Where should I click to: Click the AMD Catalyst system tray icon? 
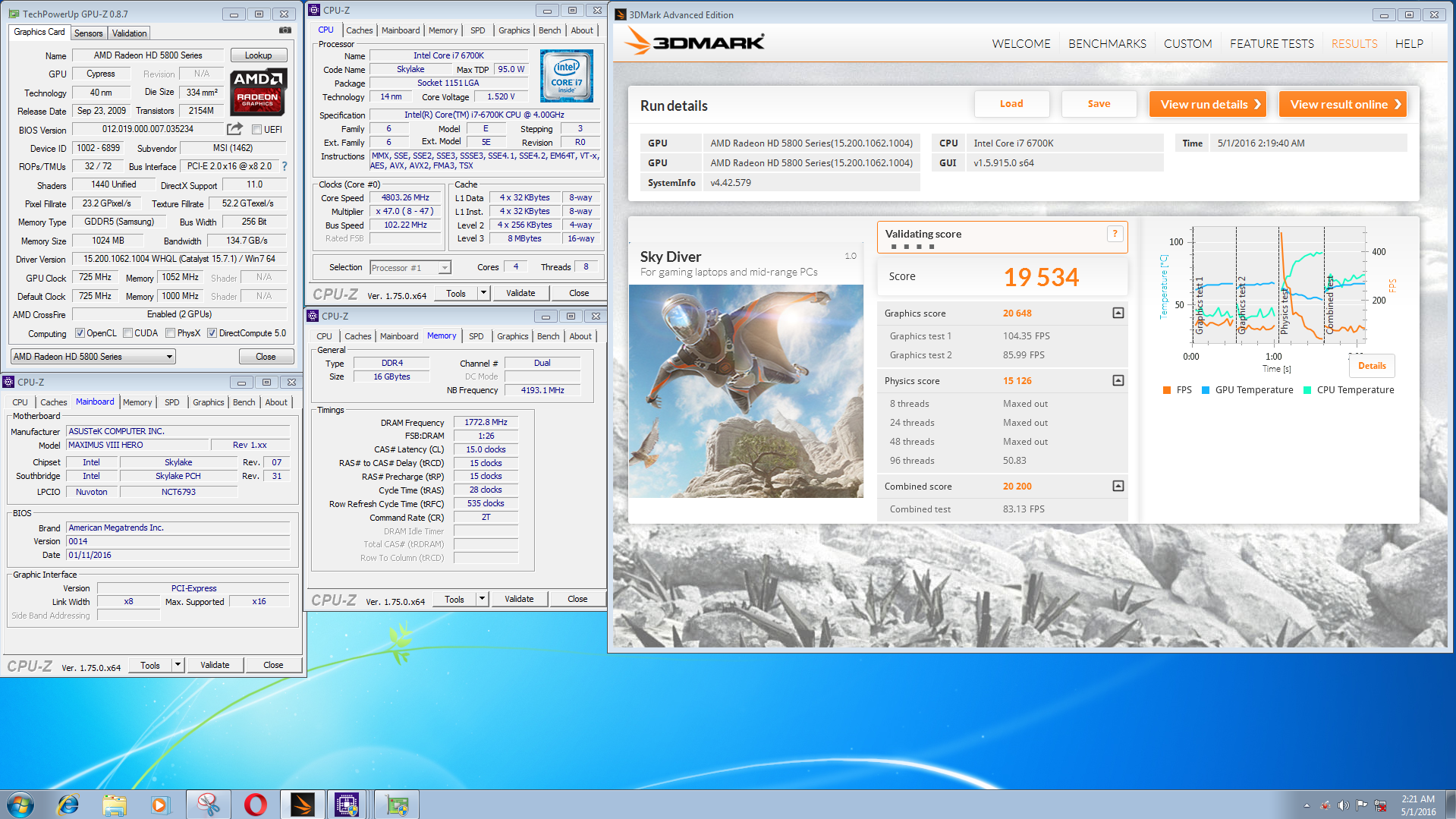tap(1325, 805)
